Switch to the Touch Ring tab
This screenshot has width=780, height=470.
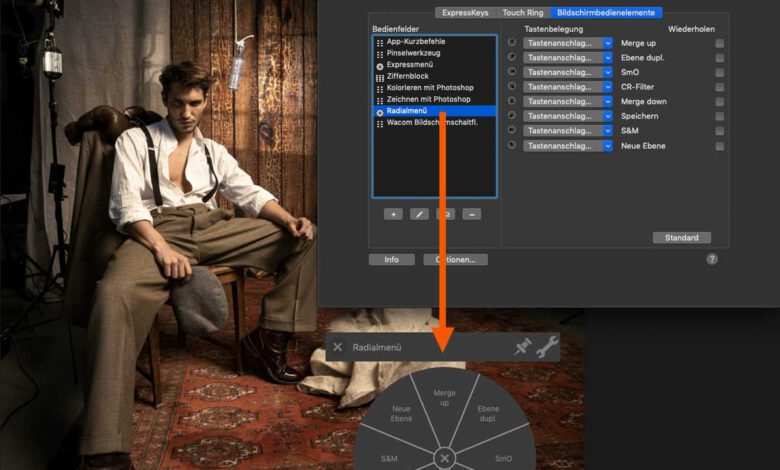point(524,12)
